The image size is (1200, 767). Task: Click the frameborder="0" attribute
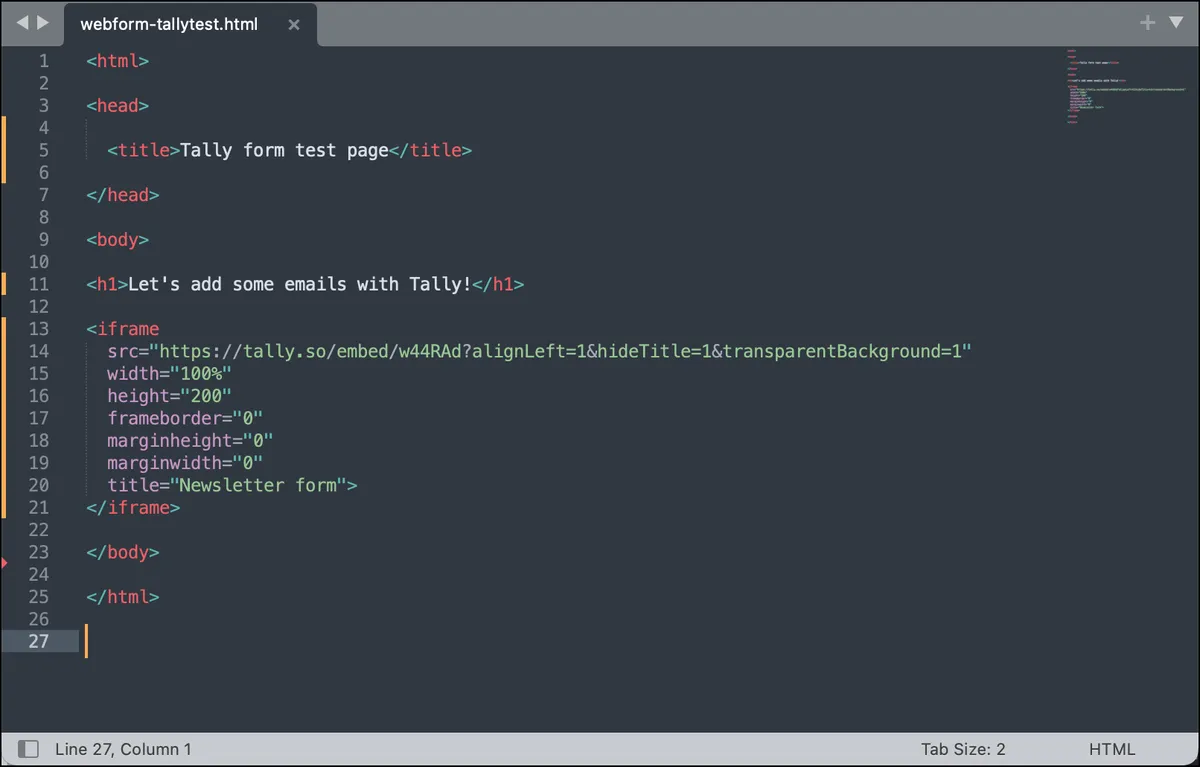185,418
